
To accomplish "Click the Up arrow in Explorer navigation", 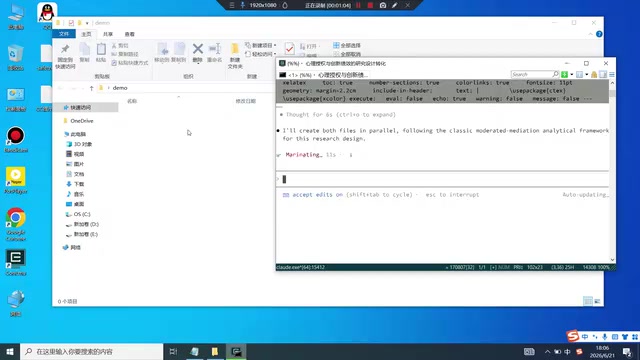I will [x=91, y=88].
